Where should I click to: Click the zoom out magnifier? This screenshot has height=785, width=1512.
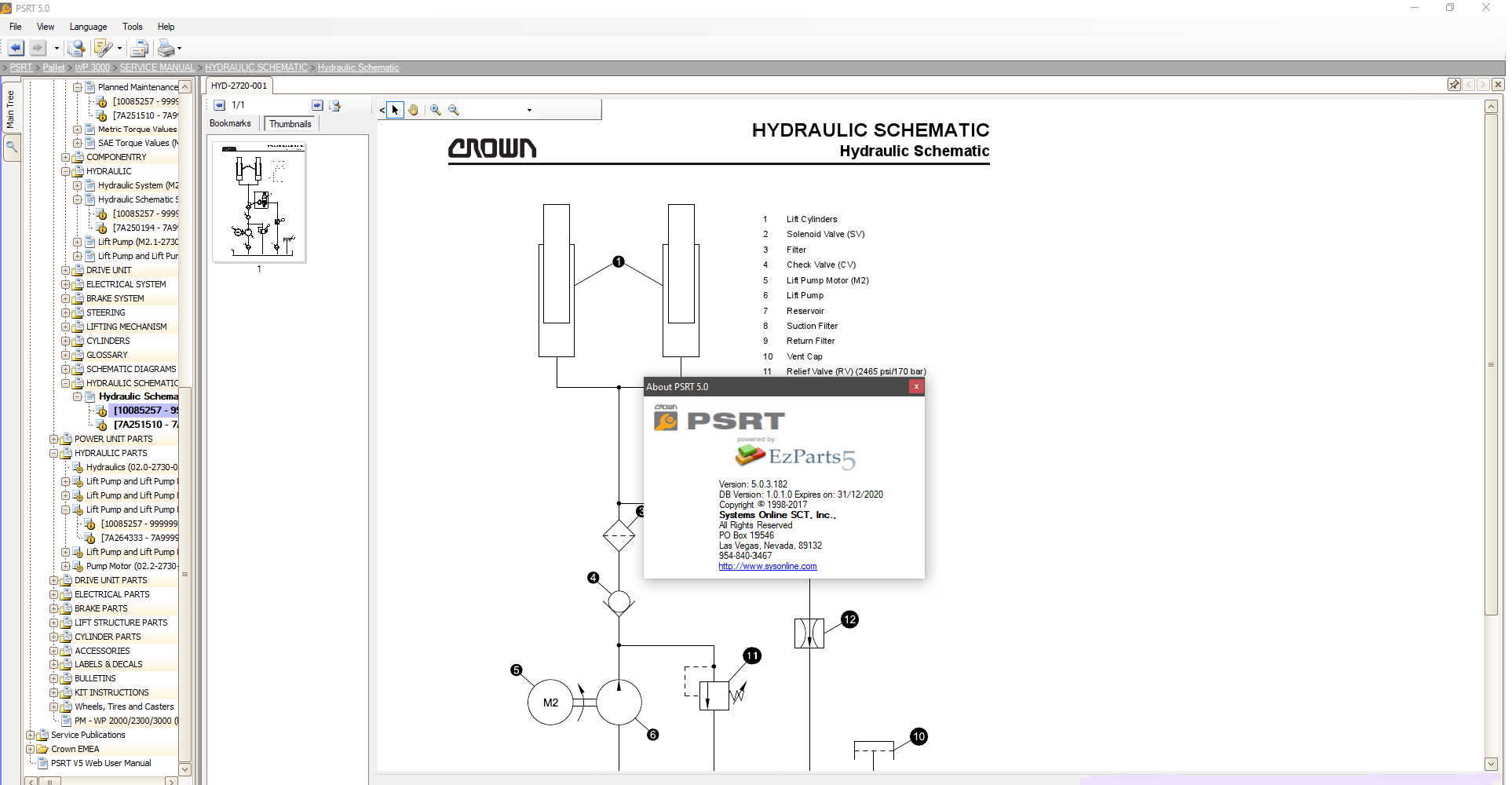454,110
